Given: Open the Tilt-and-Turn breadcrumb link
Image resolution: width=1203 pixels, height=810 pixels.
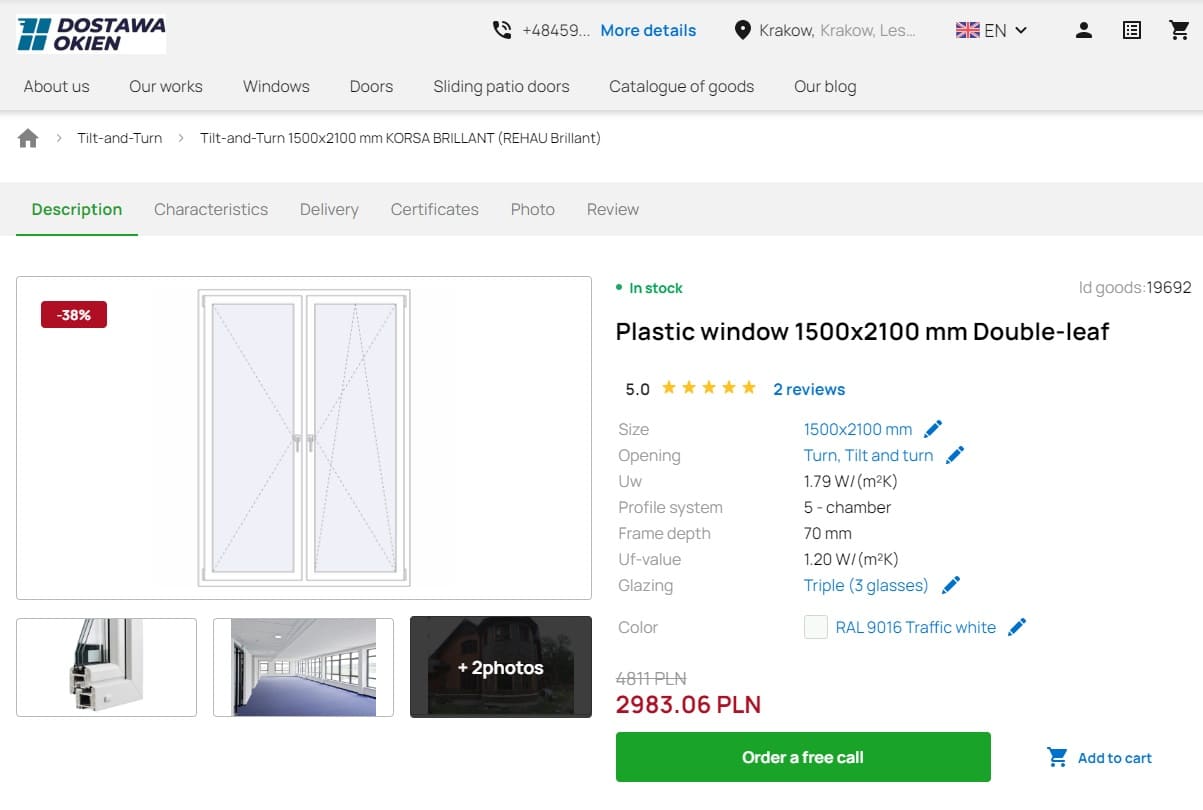Looking at the screenshot, I should (x=119, y=137).
